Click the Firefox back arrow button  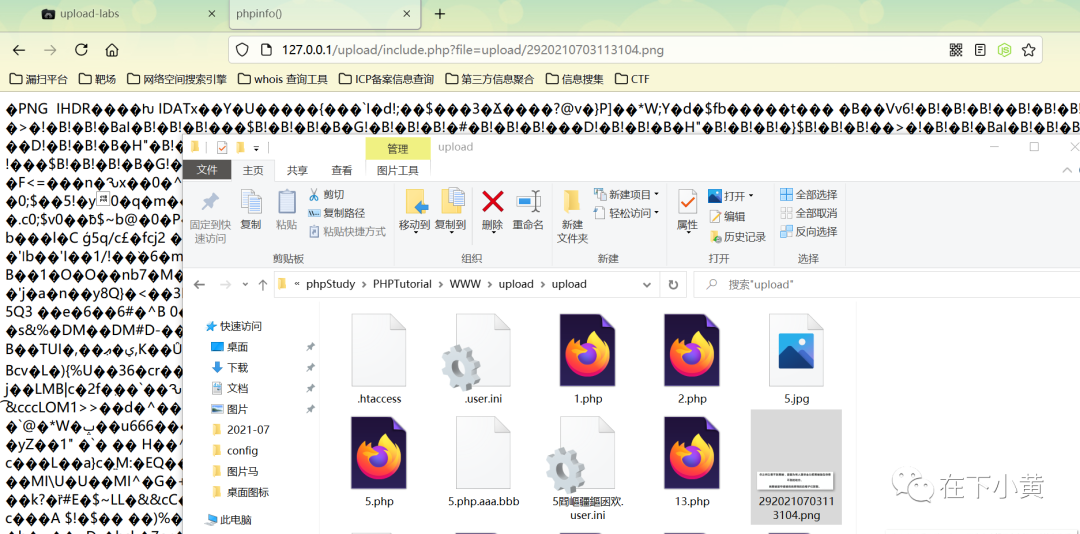[x=19, y=50]
